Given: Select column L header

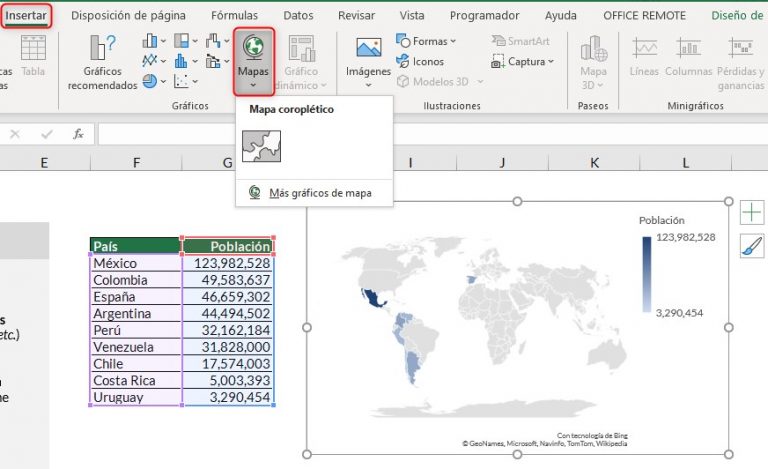Looking at the screenshot, I should (x=686, y=163).
